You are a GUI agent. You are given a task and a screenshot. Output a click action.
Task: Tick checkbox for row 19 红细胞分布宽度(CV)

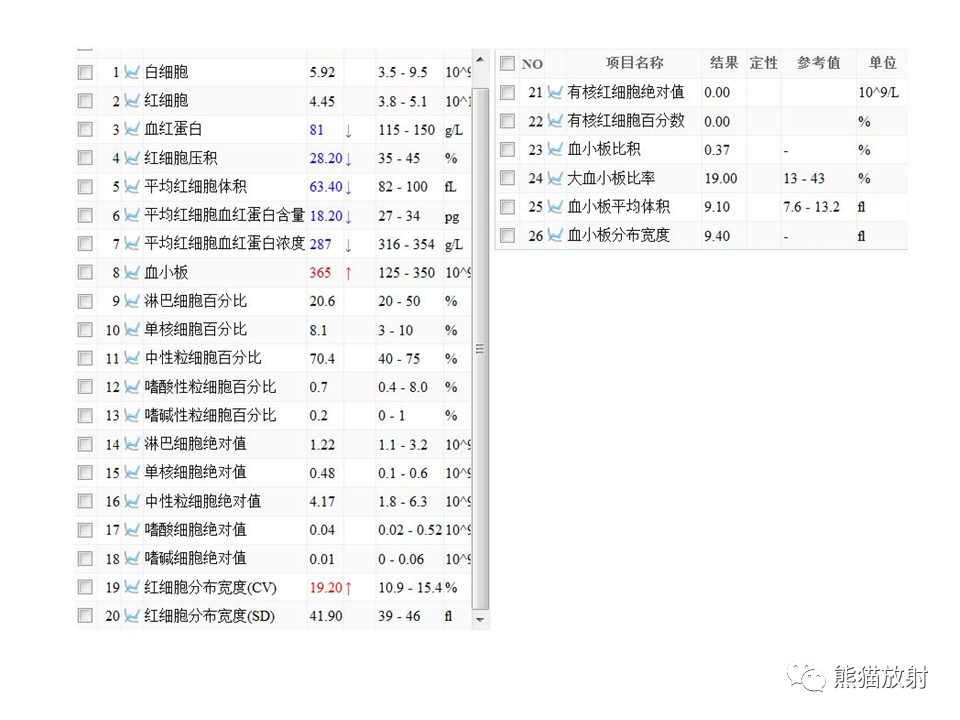click(x=85, y=587)
